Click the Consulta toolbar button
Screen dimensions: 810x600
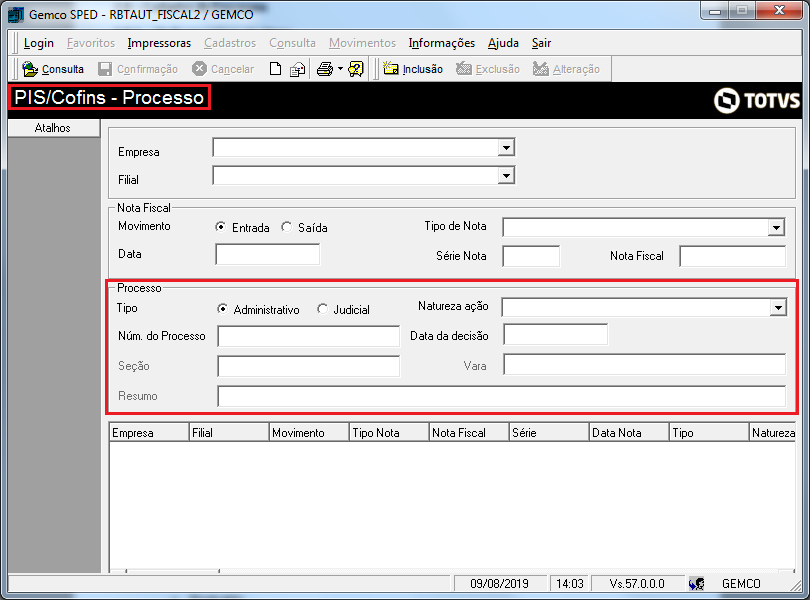[x=53, y=69]
